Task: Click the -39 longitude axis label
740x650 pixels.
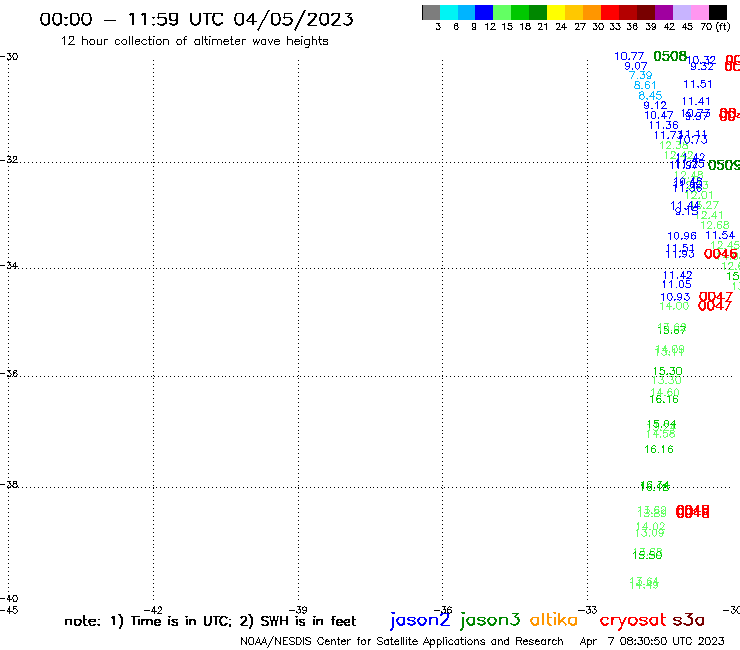Action: (298, 610)
